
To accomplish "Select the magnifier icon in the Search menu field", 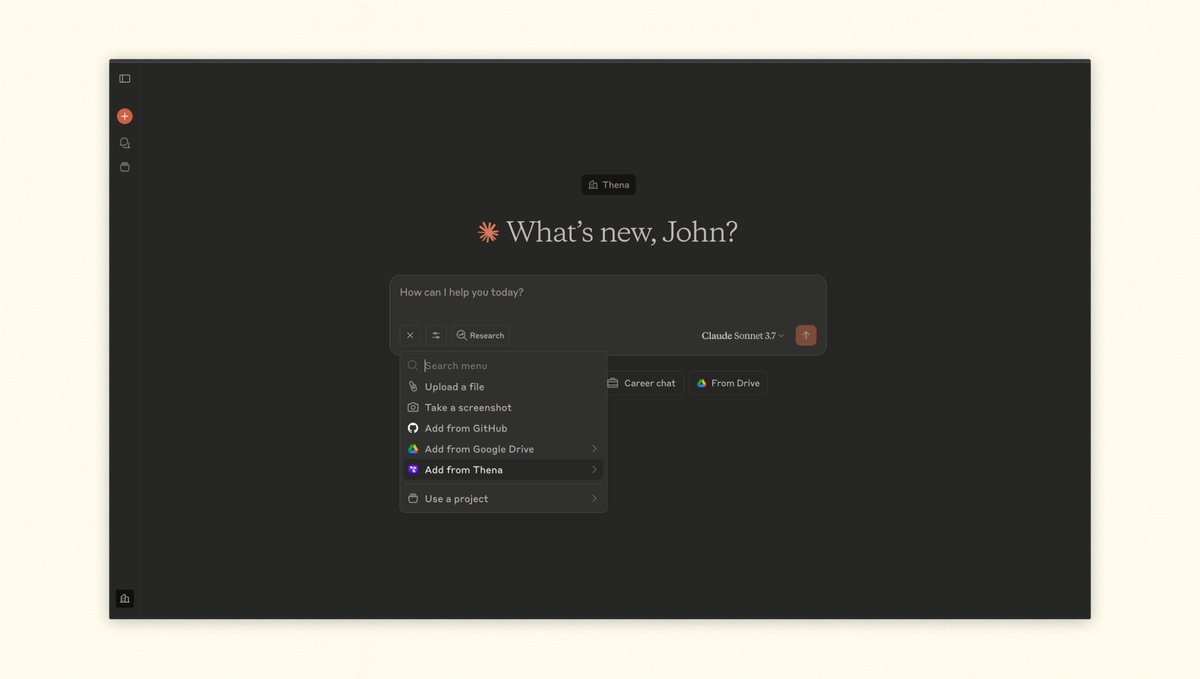I will click(x=413, y=366).
